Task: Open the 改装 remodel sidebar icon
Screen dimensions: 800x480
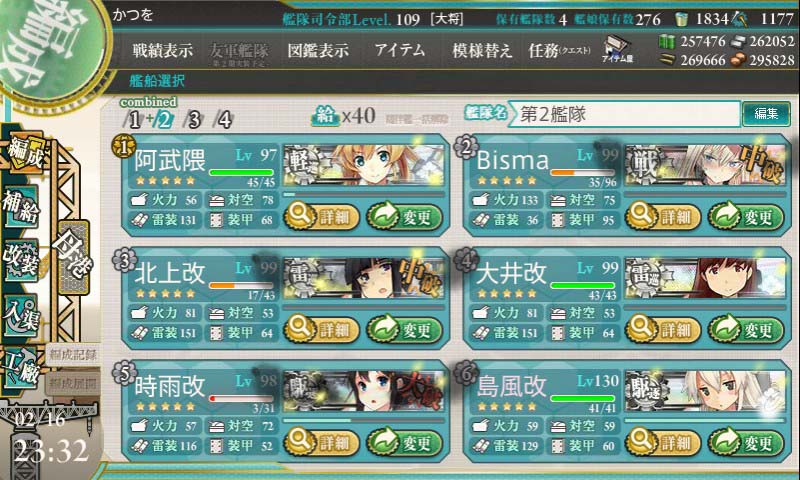Action: click(x=21, y=260)
